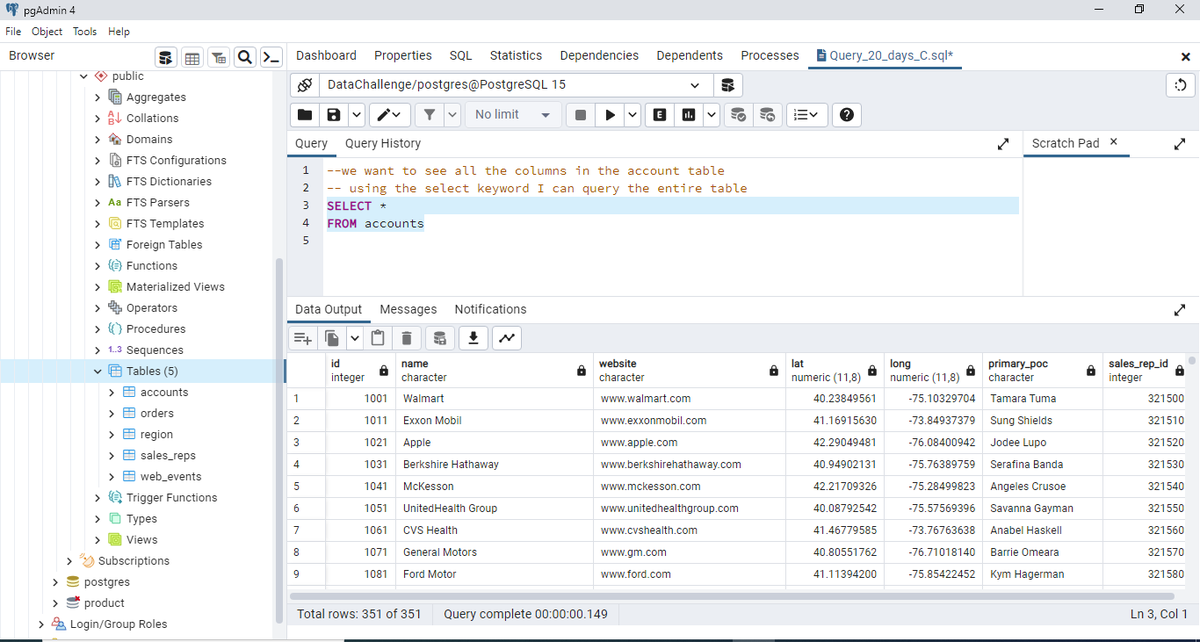
Task: Open the Notifications tab
Action: point(490,309)
